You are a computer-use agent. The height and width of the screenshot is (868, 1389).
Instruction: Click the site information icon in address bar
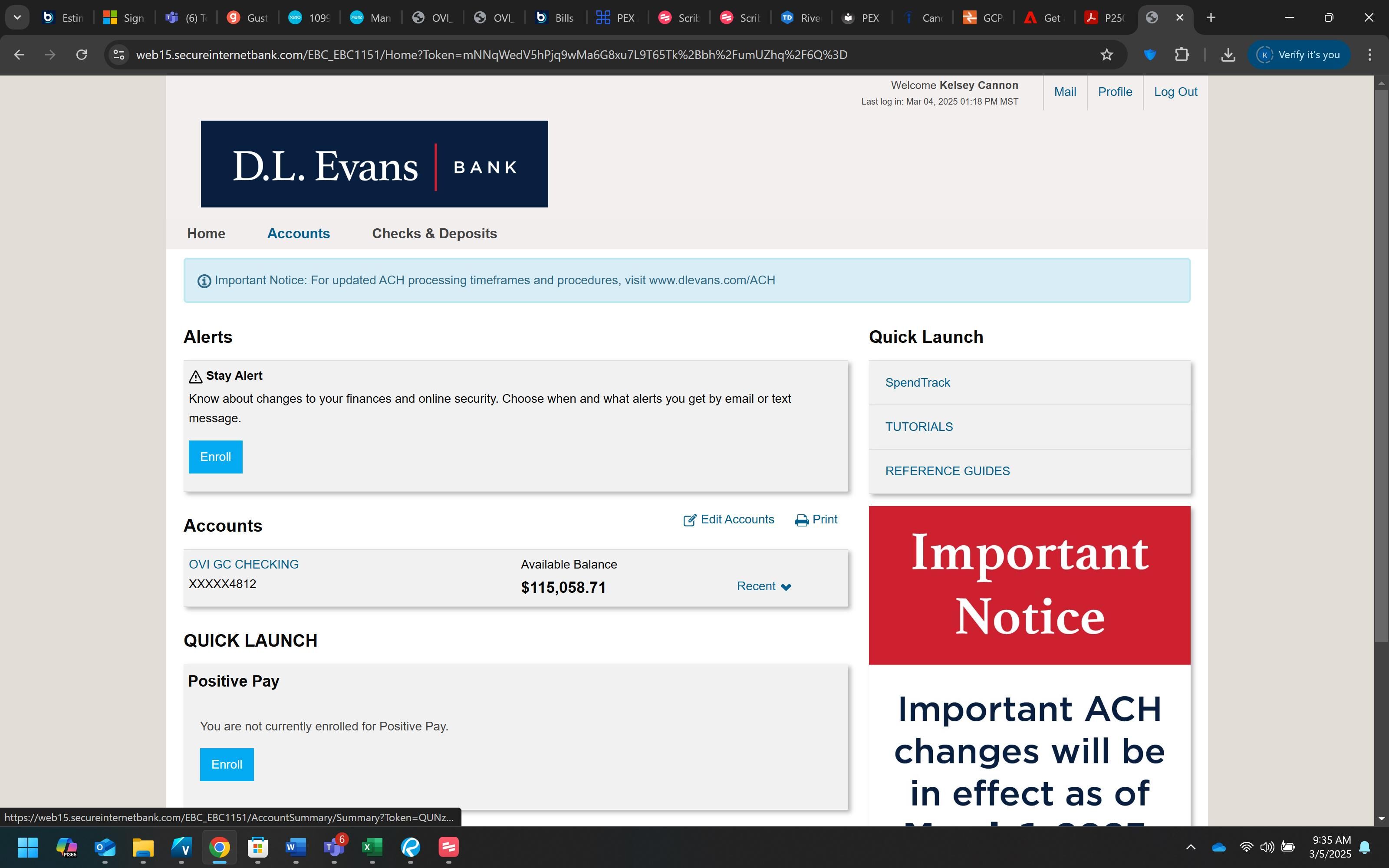tap(119, 55)
